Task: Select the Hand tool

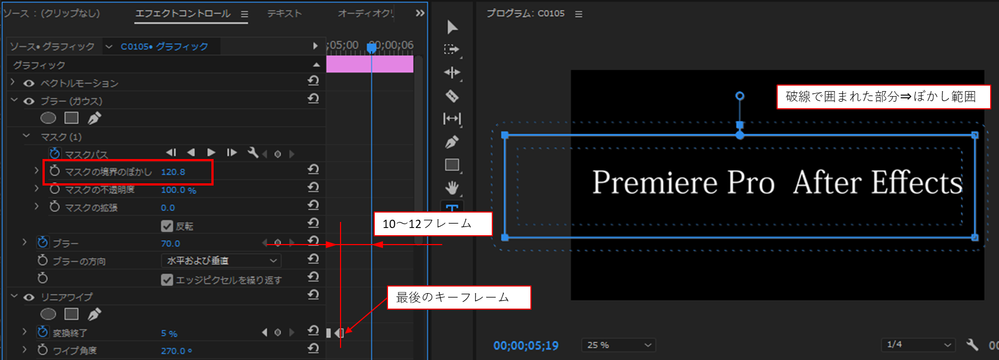Action: tap(452, 187)
